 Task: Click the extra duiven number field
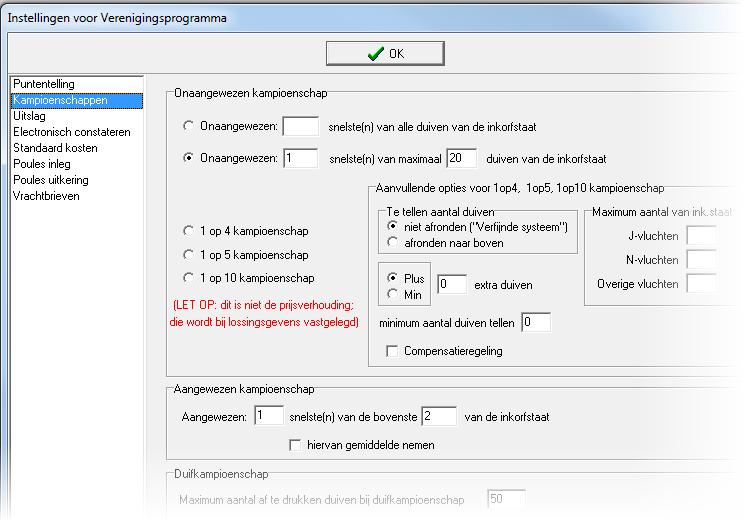coord(452,284)
